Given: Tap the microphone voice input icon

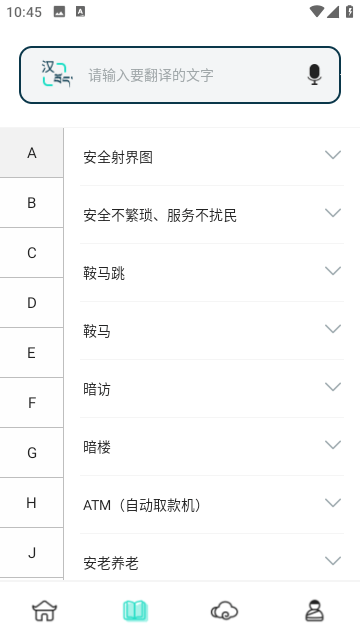Looking at the screenshot, I should (314, 74).
